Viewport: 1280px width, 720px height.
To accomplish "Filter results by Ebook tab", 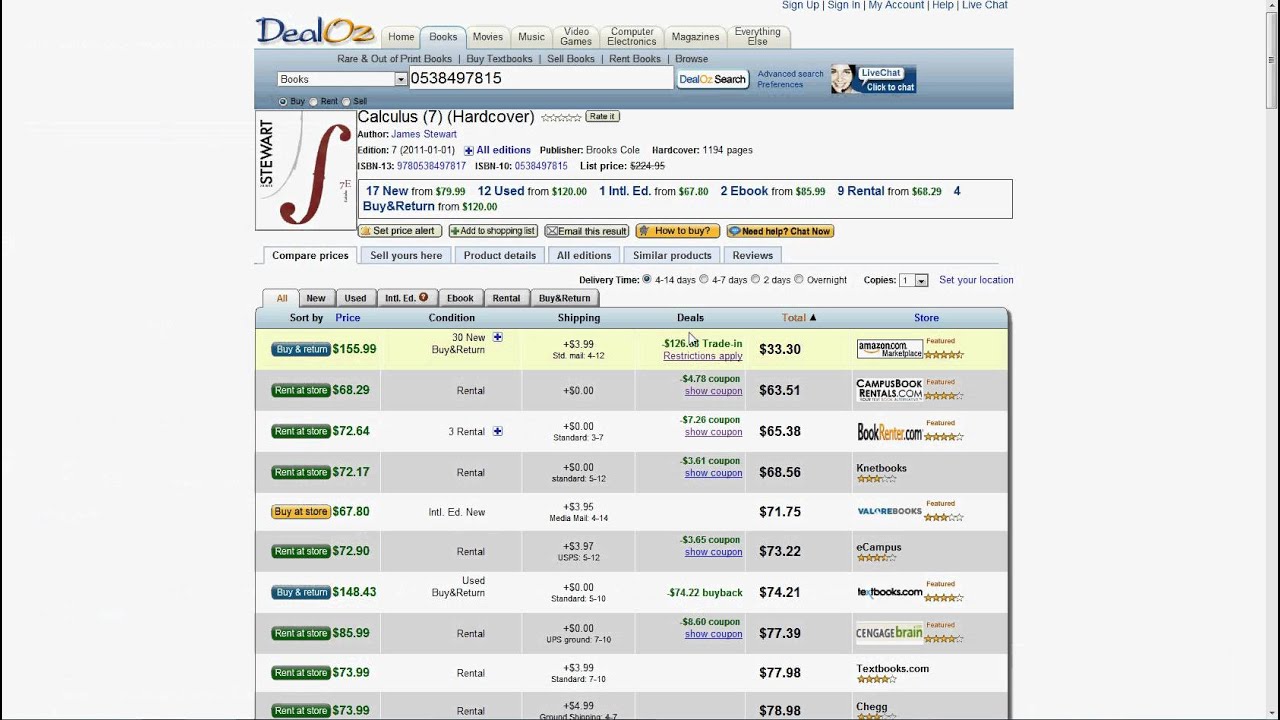I will (x=460, y=298).
